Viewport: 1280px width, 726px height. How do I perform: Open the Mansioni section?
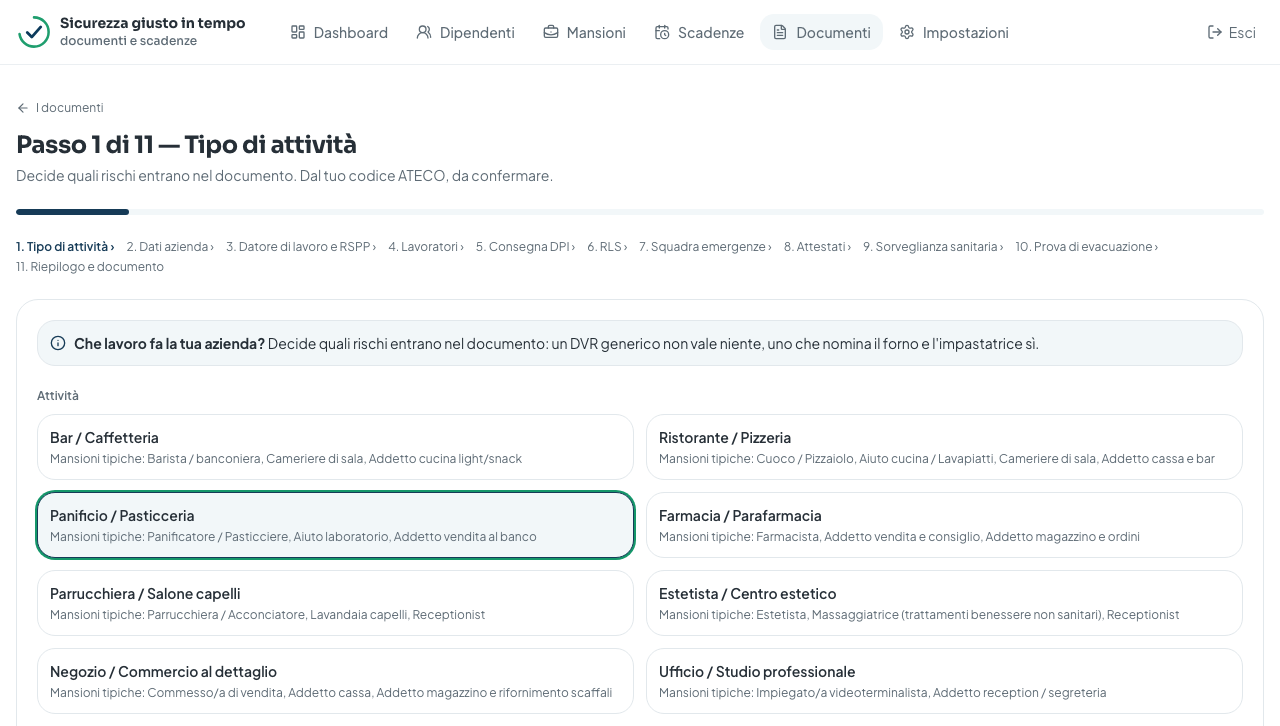tap(584, 32)
